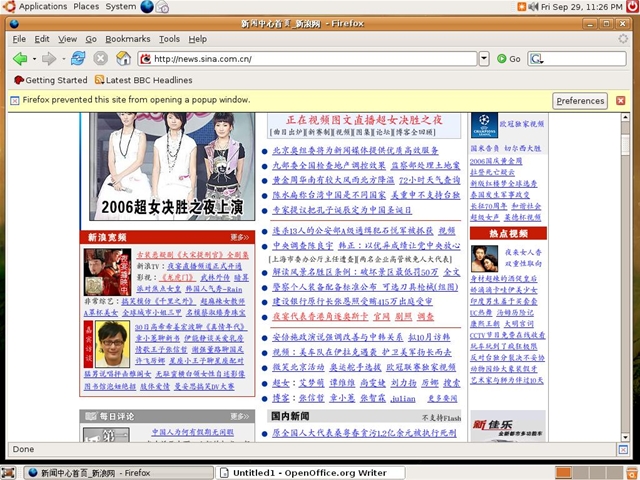The width and height of the screenshot is (640, 480).
Task: Click the Done status bar text
Action: pyautogui.click(x=23, y=449)
